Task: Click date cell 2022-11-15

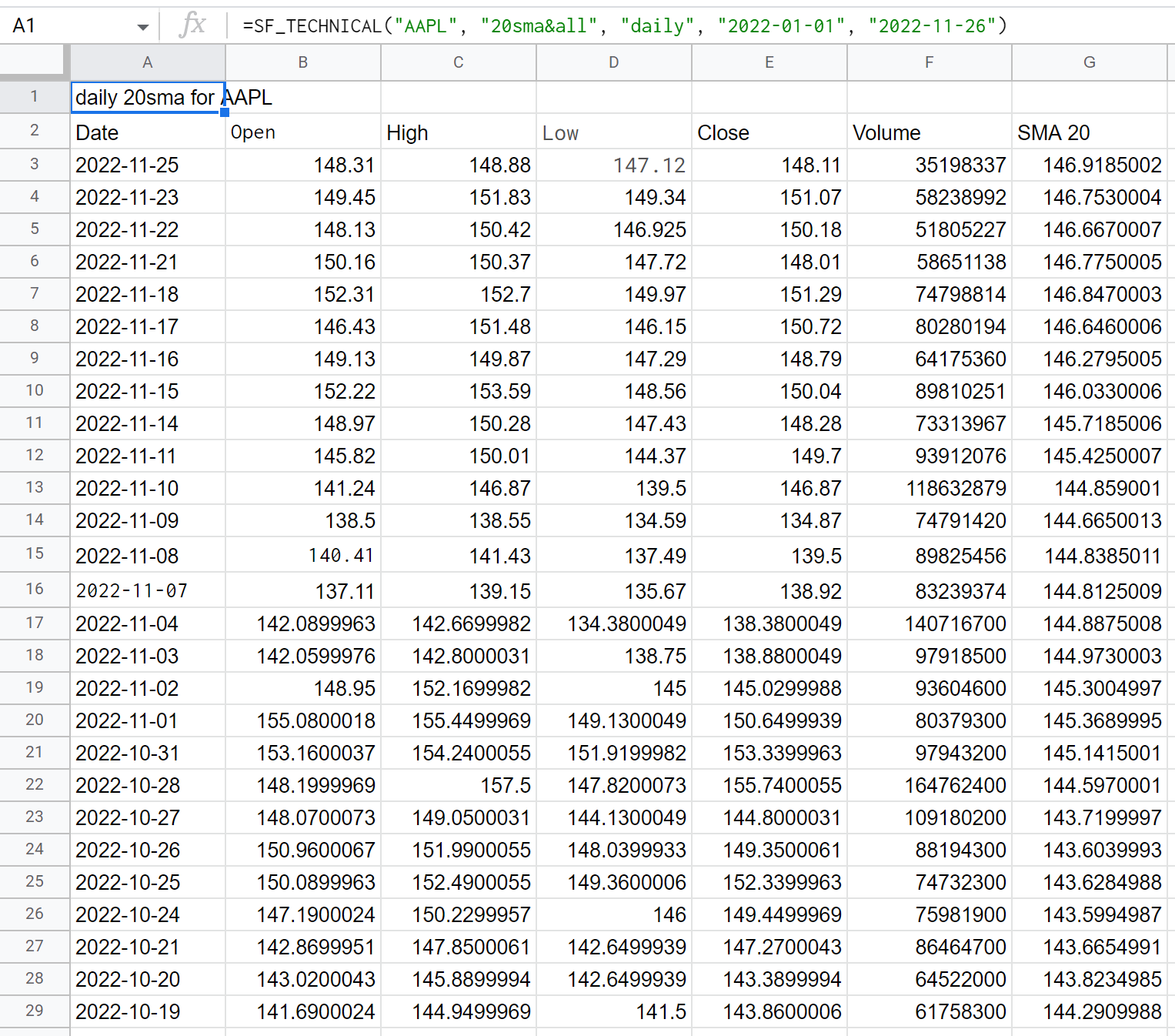Action: 148,391
